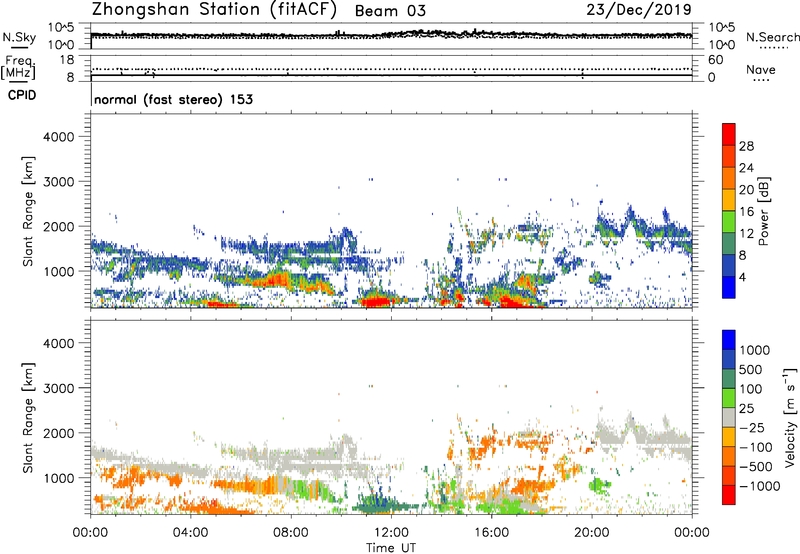
Task: Click the Slant Range [km] label of velocity panel
Action: [28, 418]
